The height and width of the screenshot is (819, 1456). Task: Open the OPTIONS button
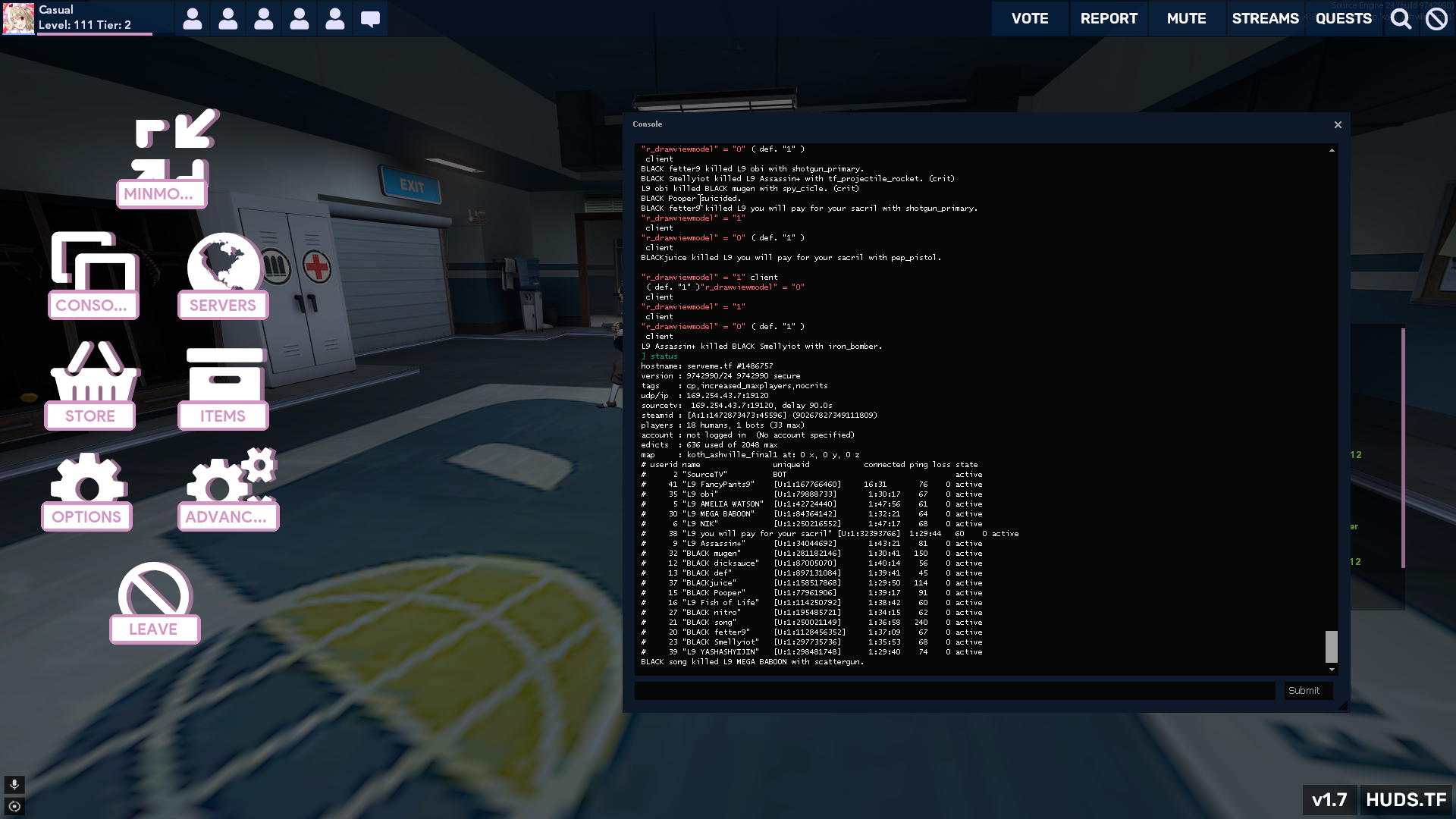coord(86,517)
